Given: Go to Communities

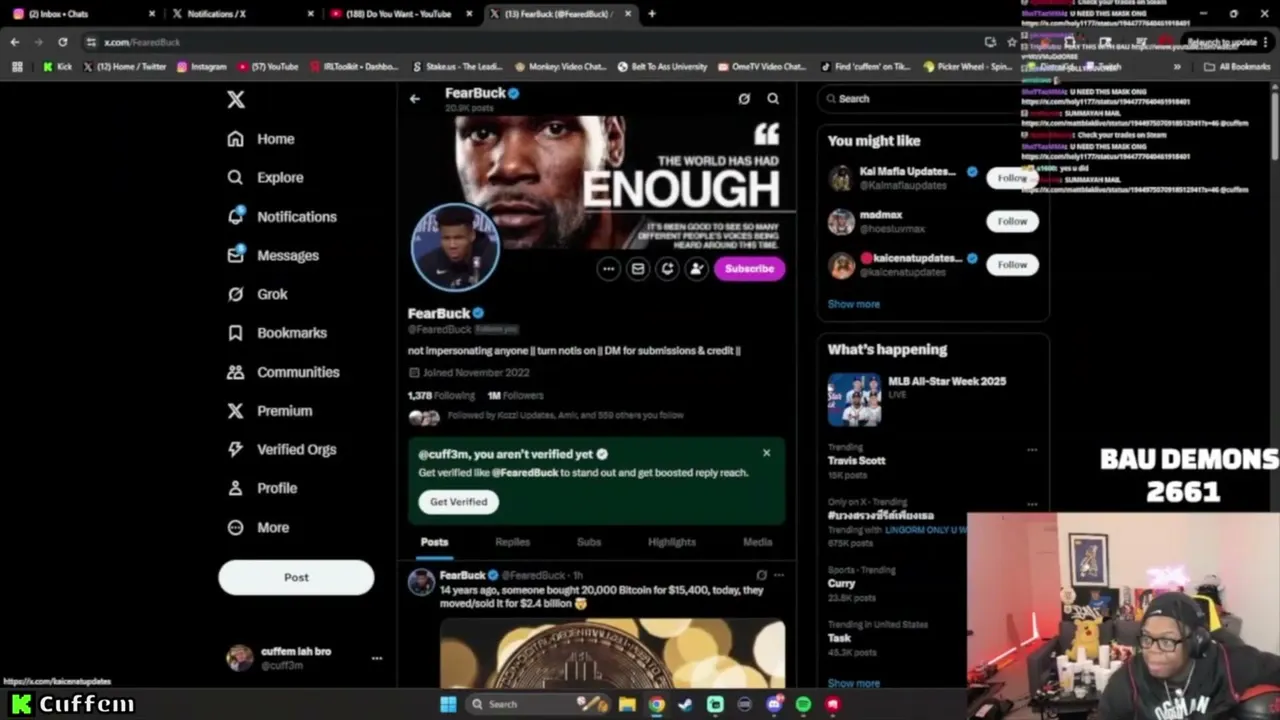Looking at the screenshot, I should (283, 372).
